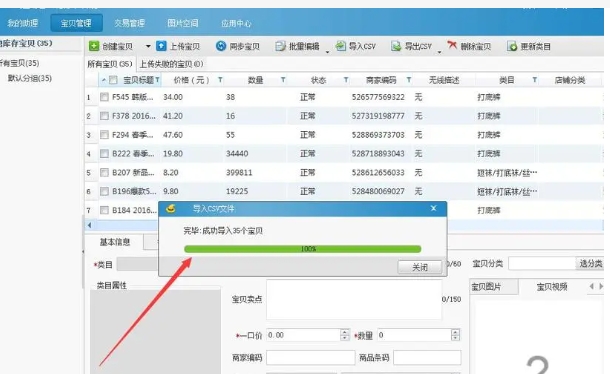610x374 pixels.
Task: Check the box for row B184 2016
Action: [x=104, y=210]
